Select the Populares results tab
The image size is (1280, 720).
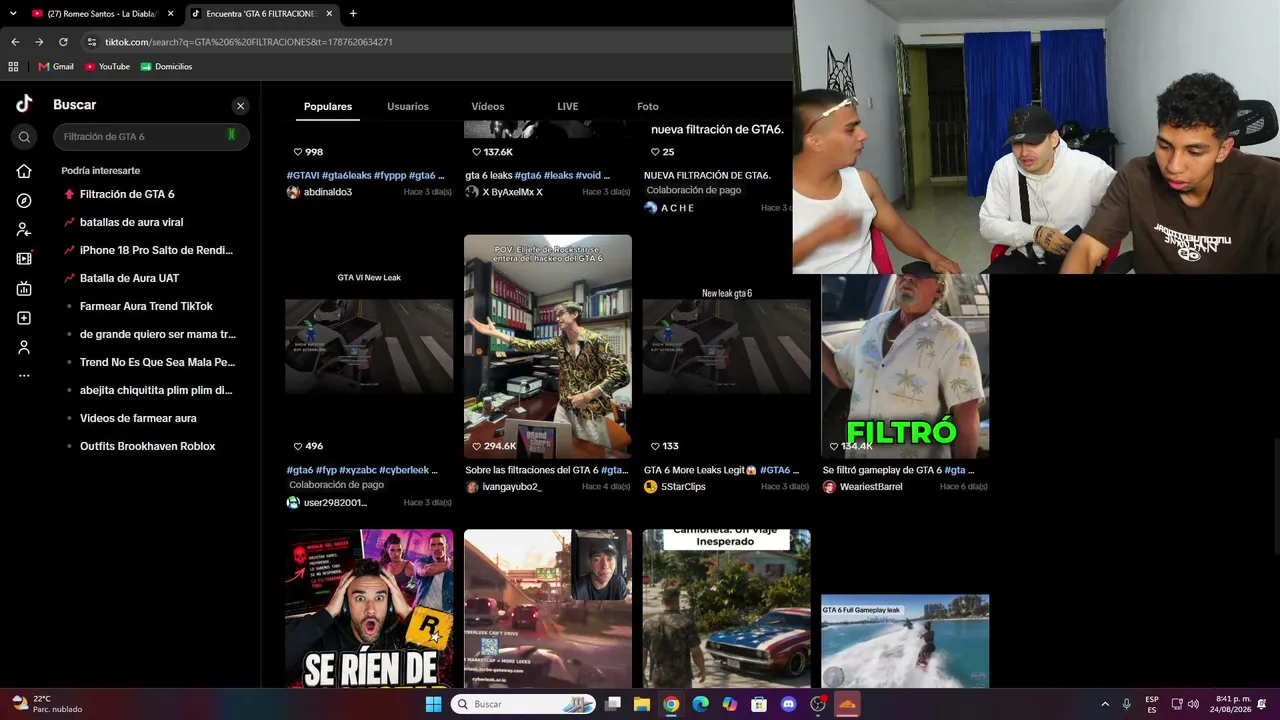328,106
